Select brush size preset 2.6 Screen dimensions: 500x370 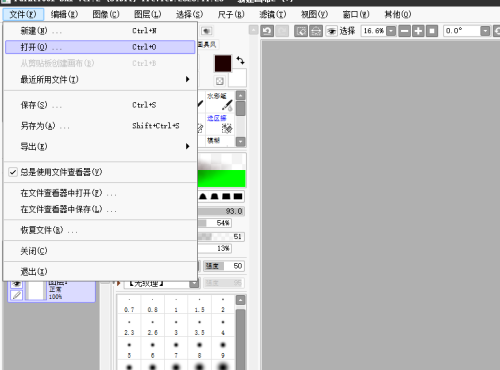[x=153, y=328]
